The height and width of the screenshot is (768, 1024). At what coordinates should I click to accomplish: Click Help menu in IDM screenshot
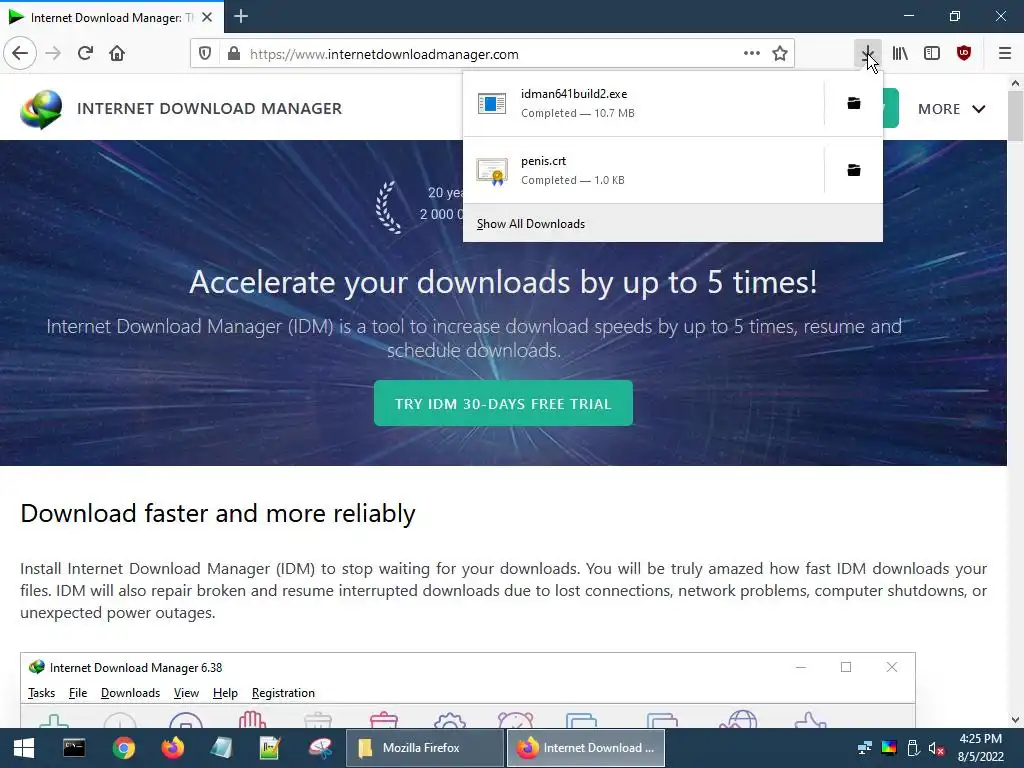pyautogui.click(x=225, y=693)
